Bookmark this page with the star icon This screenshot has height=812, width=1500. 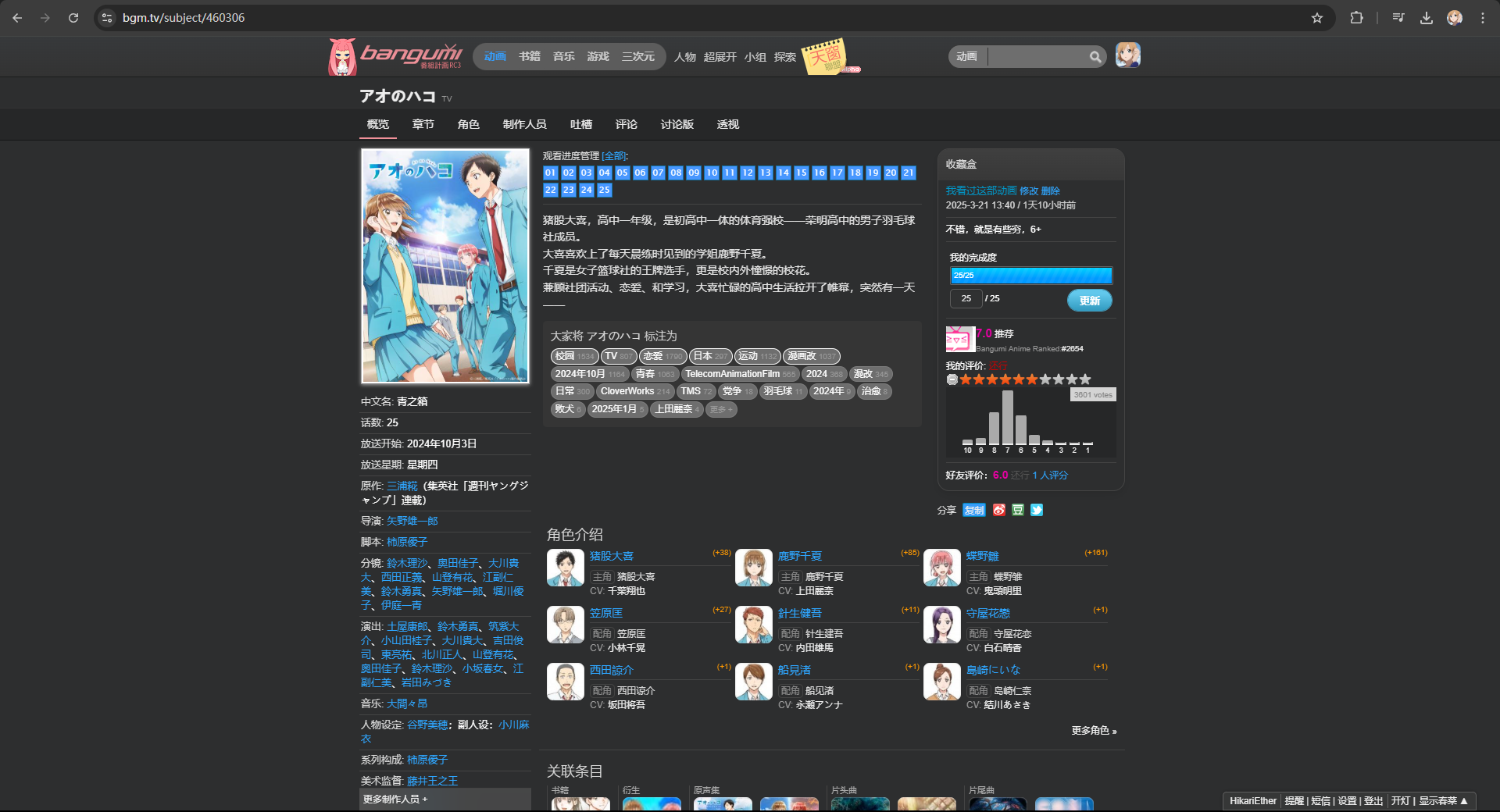pyautogui.click(x=1317, y=17)
